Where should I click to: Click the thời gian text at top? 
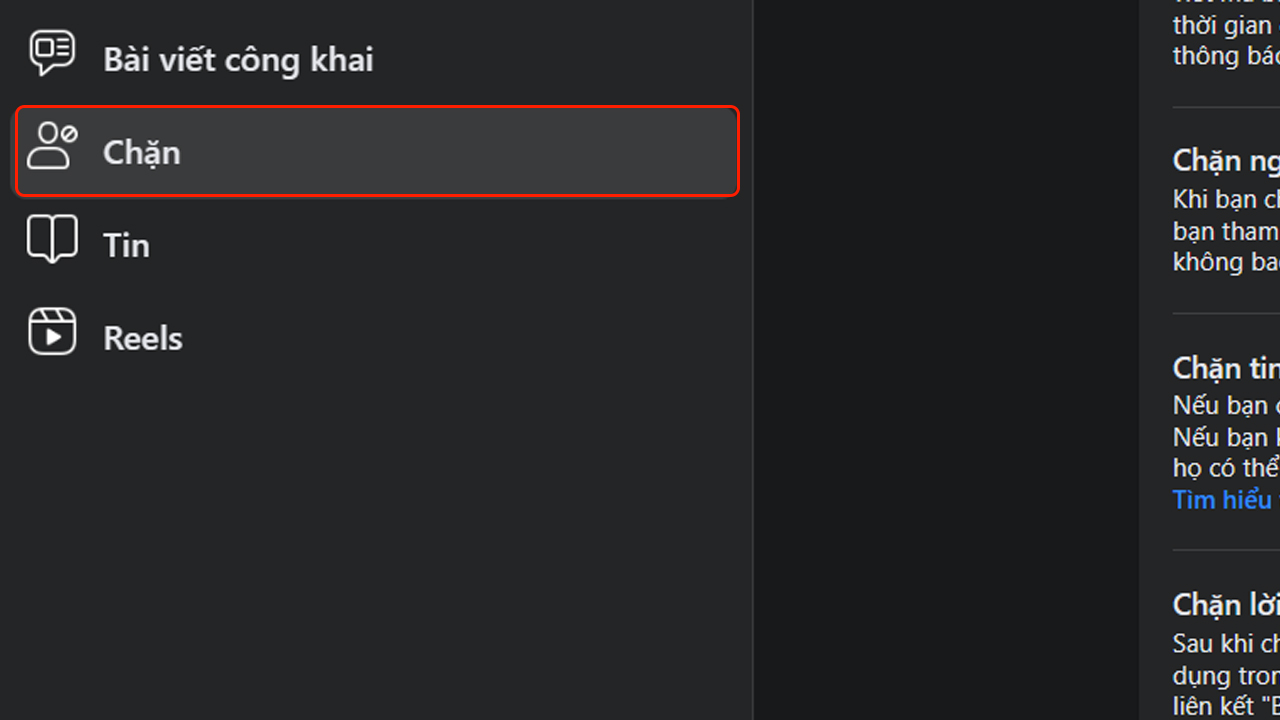click(1226, 25)
